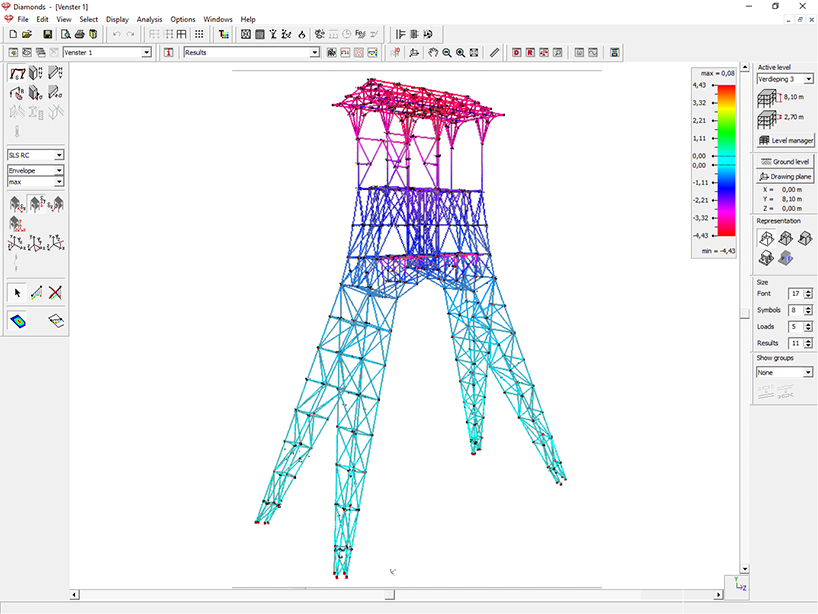
Task: Toggle the red crossed-out results tool
Action: 56,293
